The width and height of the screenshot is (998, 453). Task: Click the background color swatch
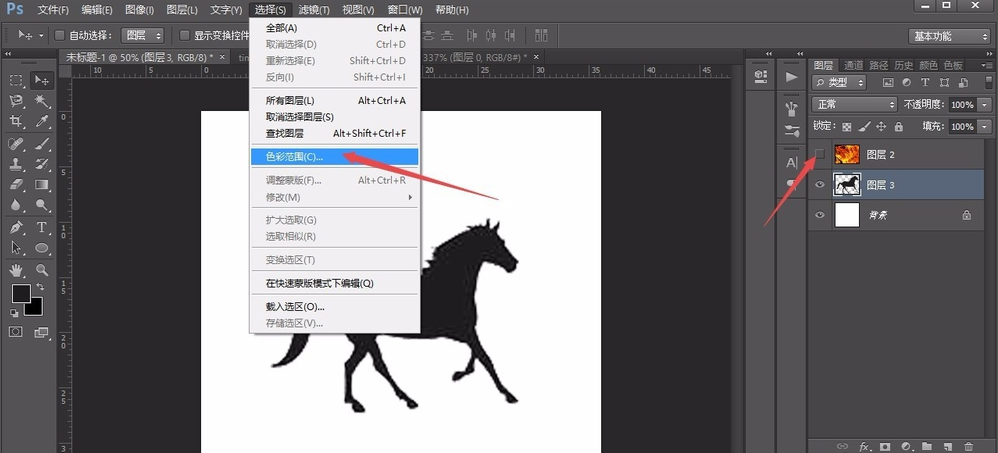pyautogui.click(x=34, y=307)
